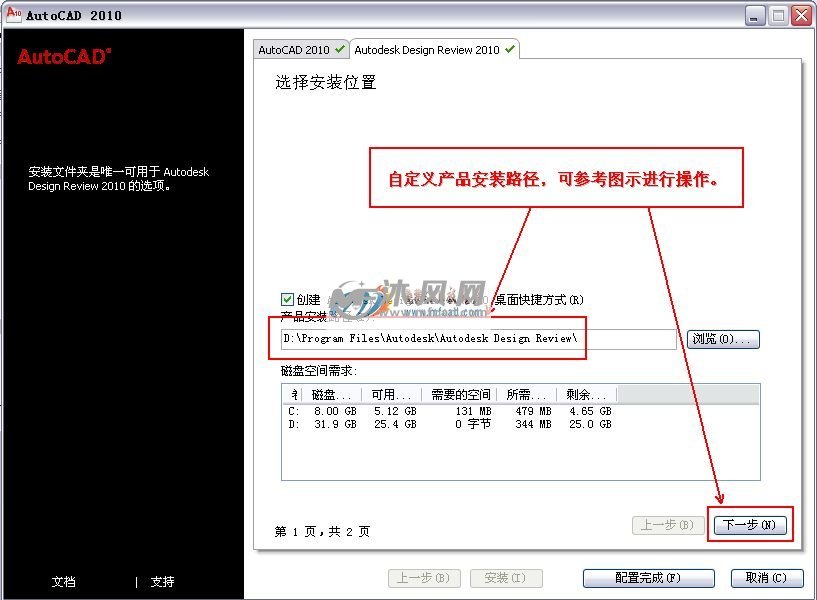Click the 磁盘 column header
The height and width of the screenshot is (600, 817).
pos(331,394)
